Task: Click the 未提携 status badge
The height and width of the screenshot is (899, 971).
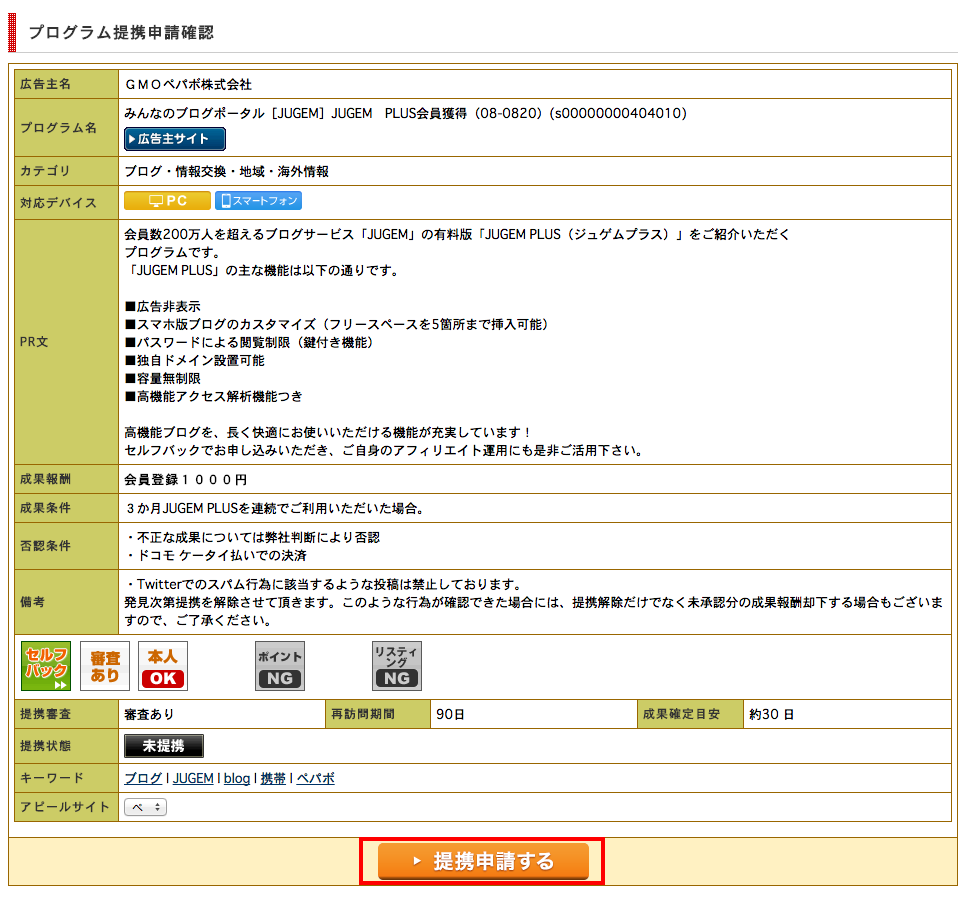Action: coord(163,746)
